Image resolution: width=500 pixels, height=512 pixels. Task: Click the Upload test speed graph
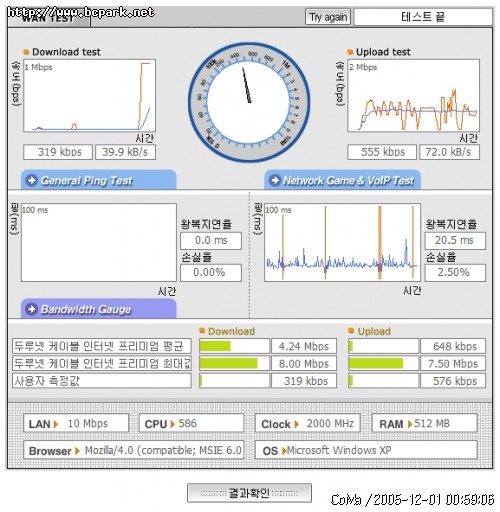414,96
